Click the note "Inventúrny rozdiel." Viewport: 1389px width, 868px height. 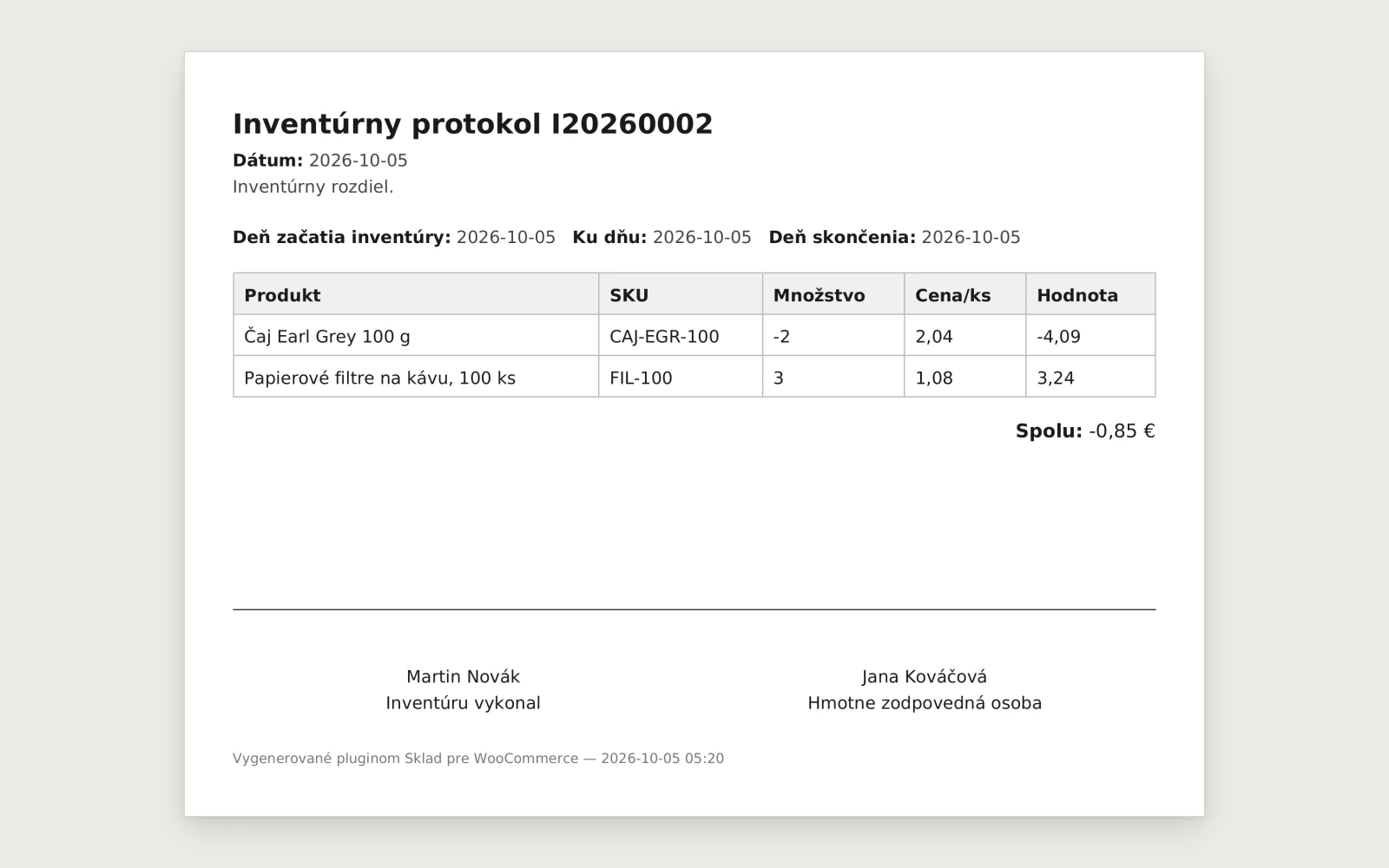tap(313, 187)
